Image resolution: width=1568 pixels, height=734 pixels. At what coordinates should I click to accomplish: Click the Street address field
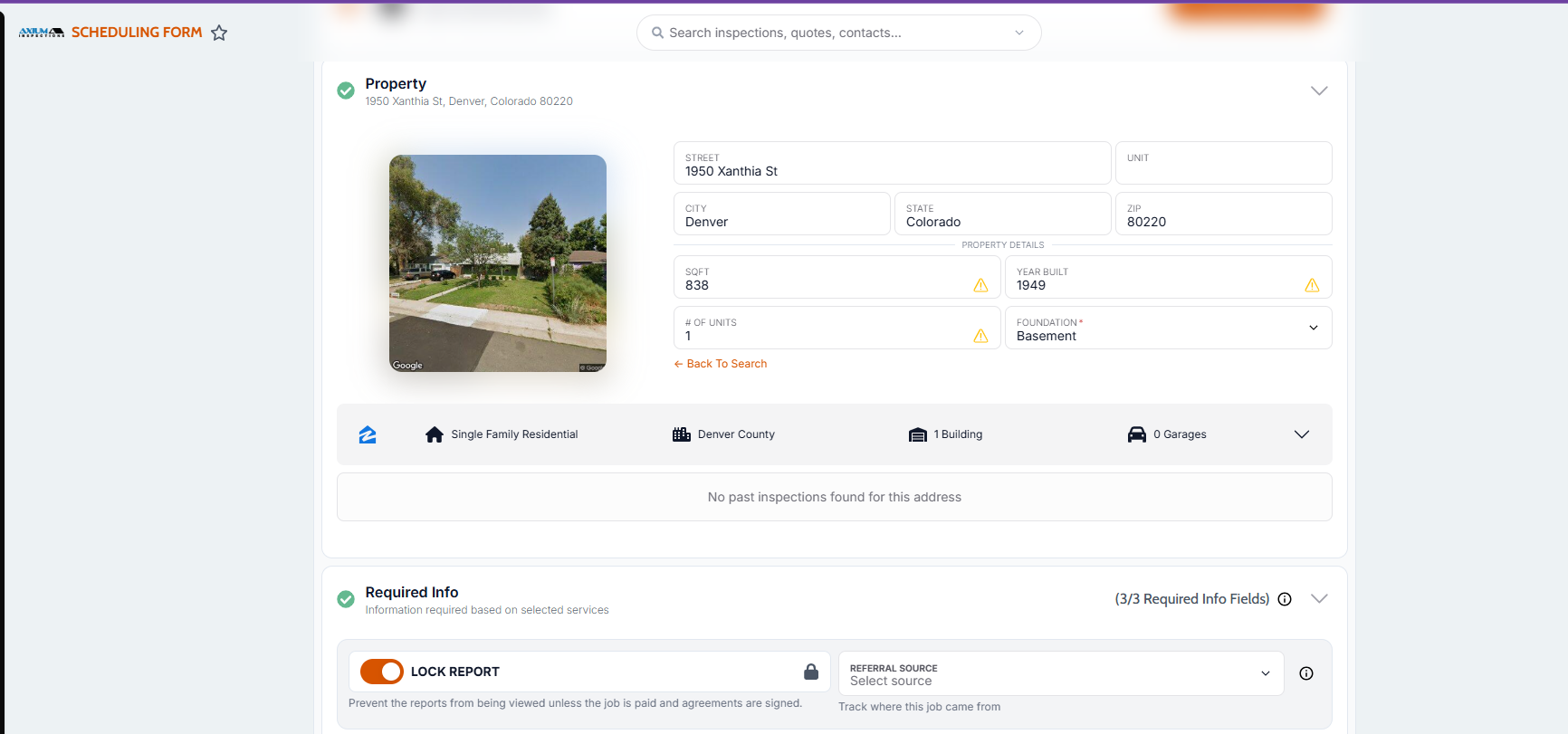[x=892, y=163]
